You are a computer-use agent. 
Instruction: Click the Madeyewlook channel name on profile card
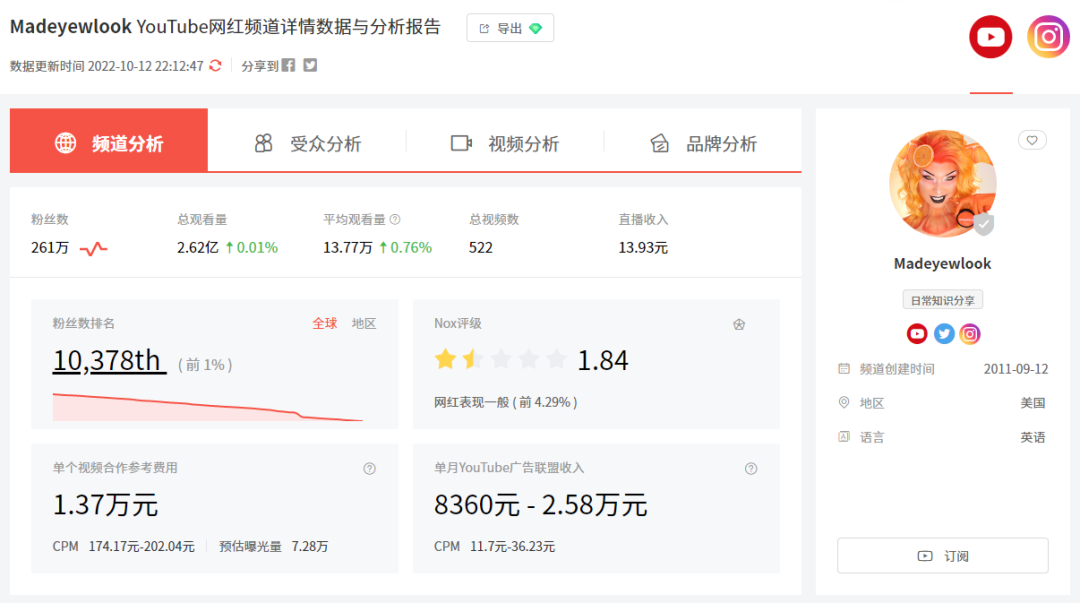(x=942, y=263)
